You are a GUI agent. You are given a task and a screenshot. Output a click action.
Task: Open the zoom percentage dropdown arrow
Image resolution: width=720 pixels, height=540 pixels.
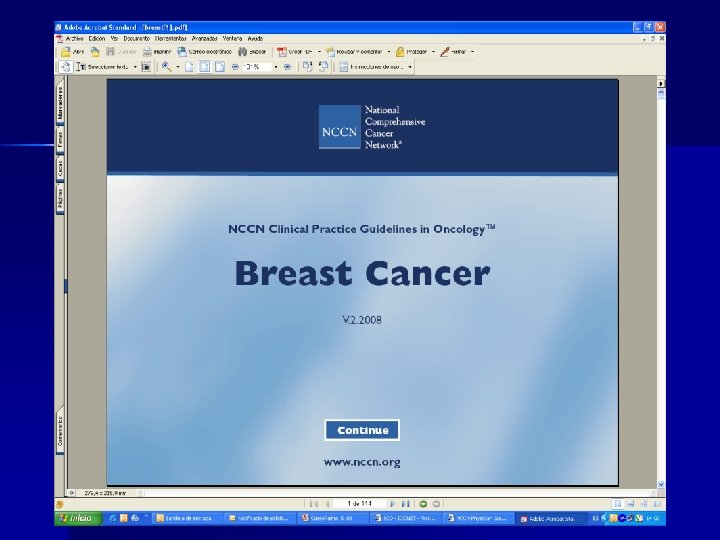[x=276, y=67]
